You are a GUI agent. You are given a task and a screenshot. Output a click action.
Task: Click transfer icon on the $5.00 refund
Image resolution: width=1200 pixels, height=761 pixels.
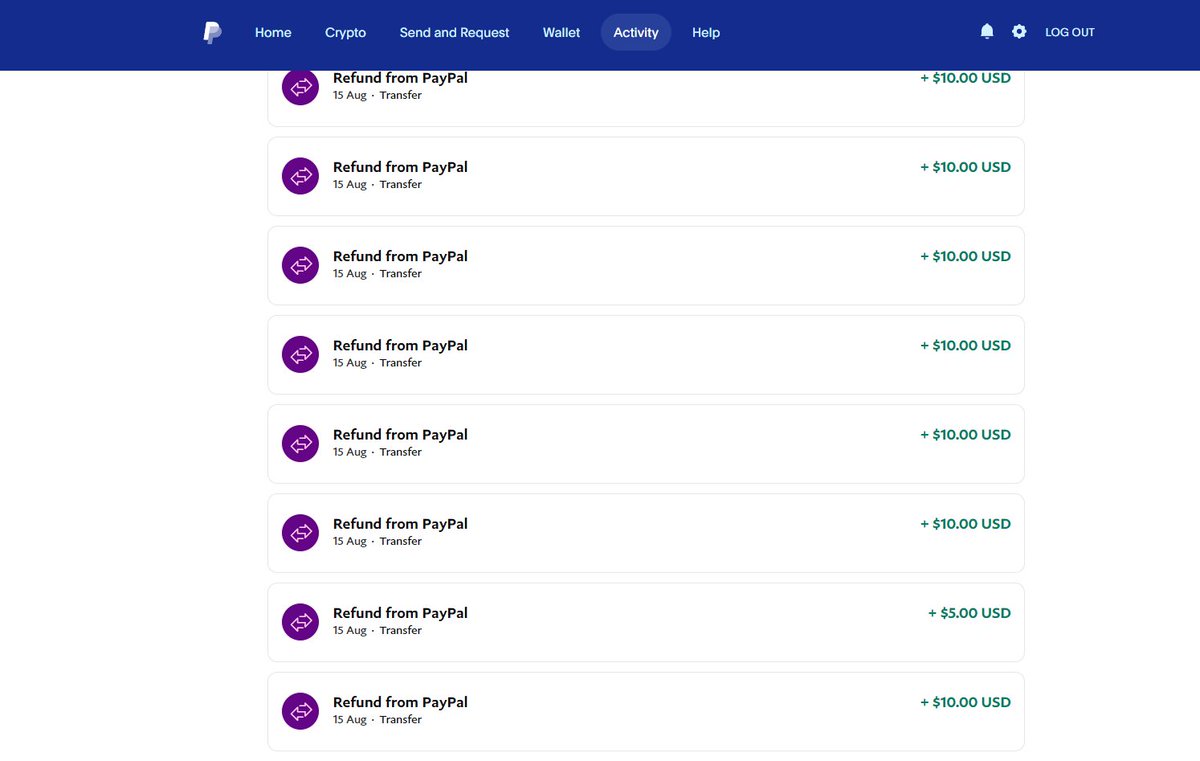(x=300, y=622)
